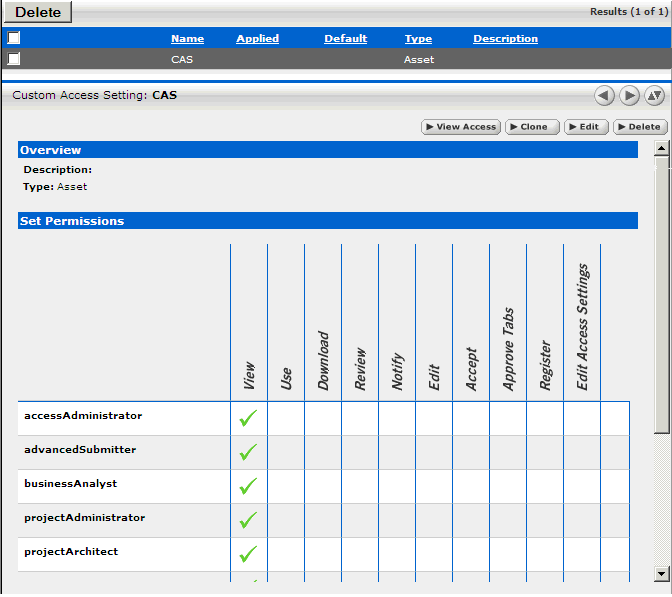Click the businessAnalyst role label
This screenshot has height=597, width=672.
[71, 483]
